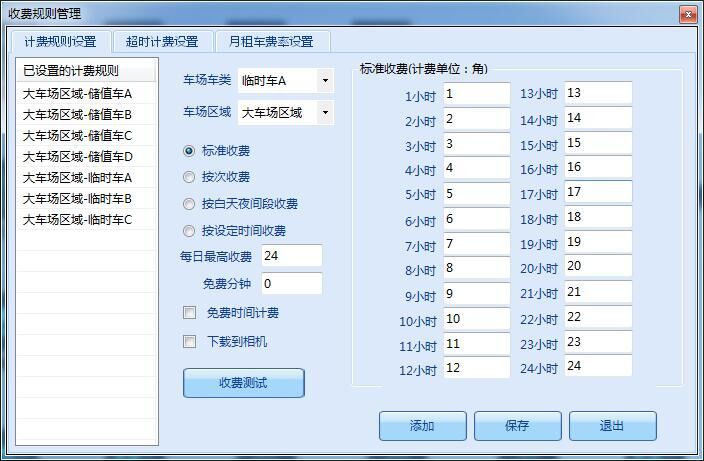Click the 退出 button

pyautogui.click(x=612, y=426)
